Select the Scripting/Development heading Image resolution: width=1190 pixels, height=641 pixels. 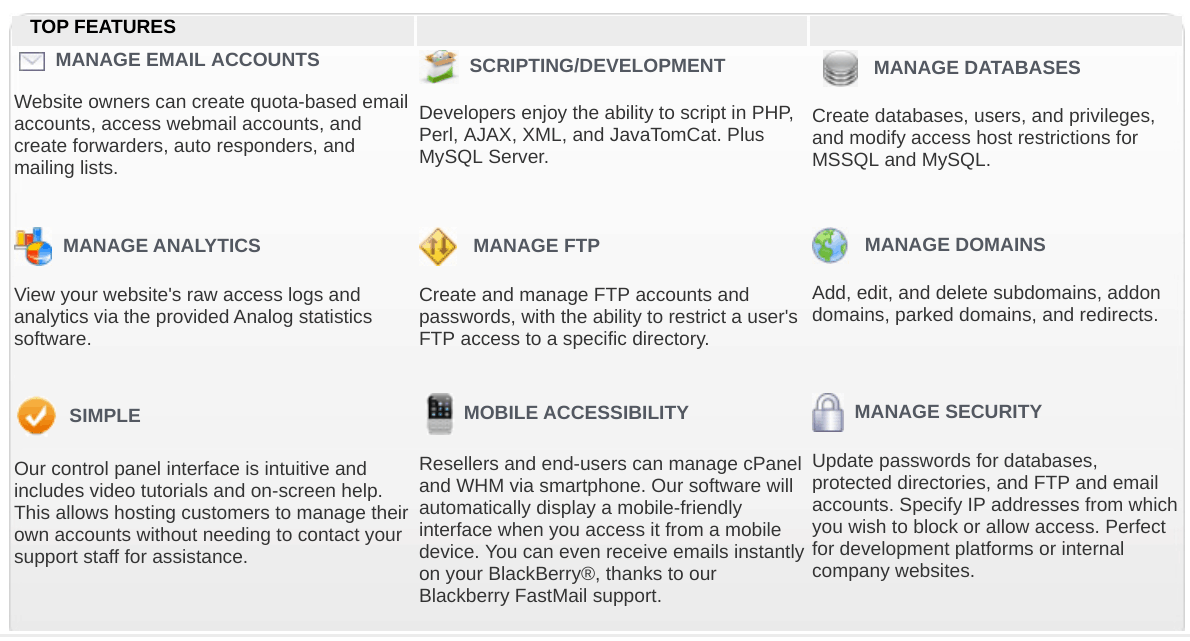tap(597, 66)
